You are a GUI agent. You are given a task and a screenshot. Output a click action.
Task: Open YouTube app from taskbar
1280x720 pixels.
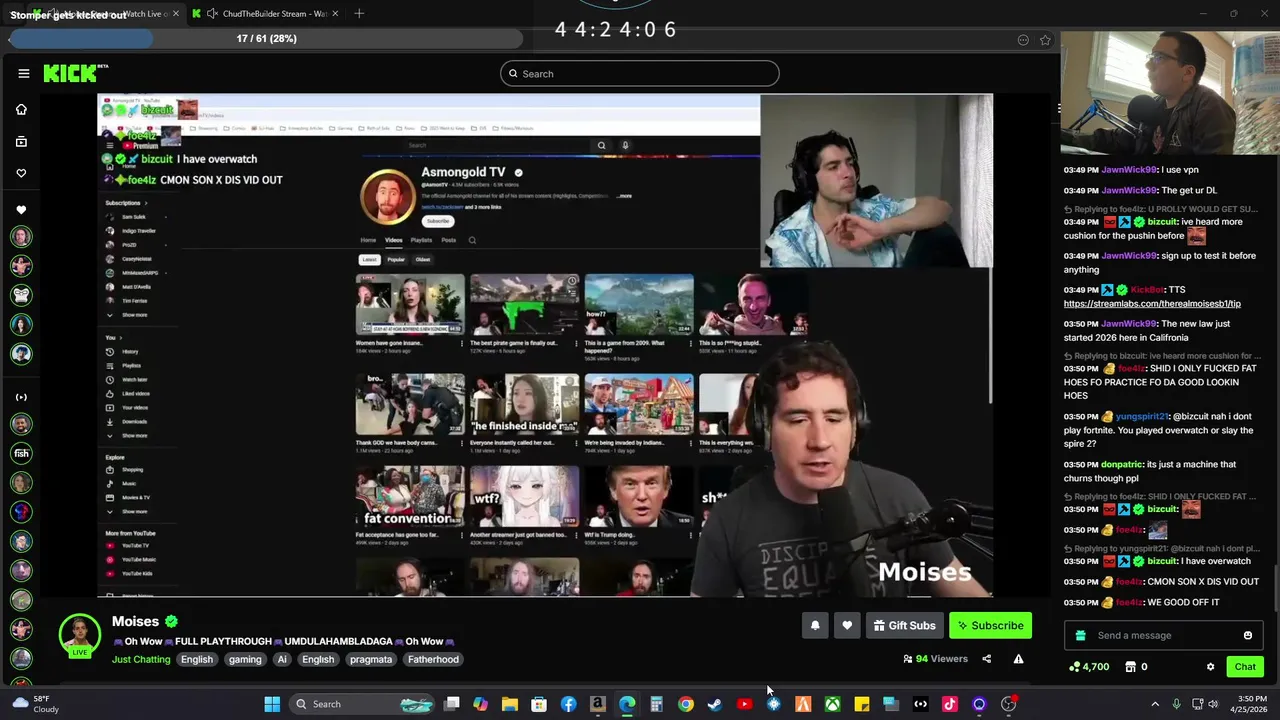(x=744, y=704)
